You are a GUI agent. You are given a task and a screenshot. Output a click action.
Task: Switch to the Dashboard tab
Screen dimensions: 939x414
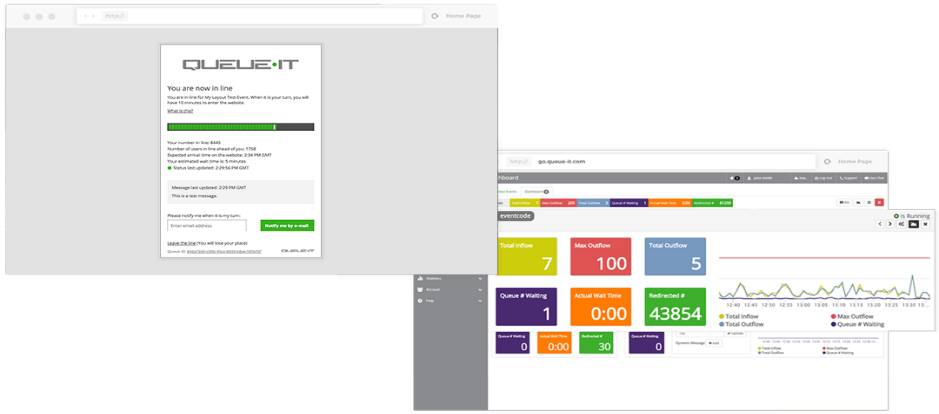point(538,191)
